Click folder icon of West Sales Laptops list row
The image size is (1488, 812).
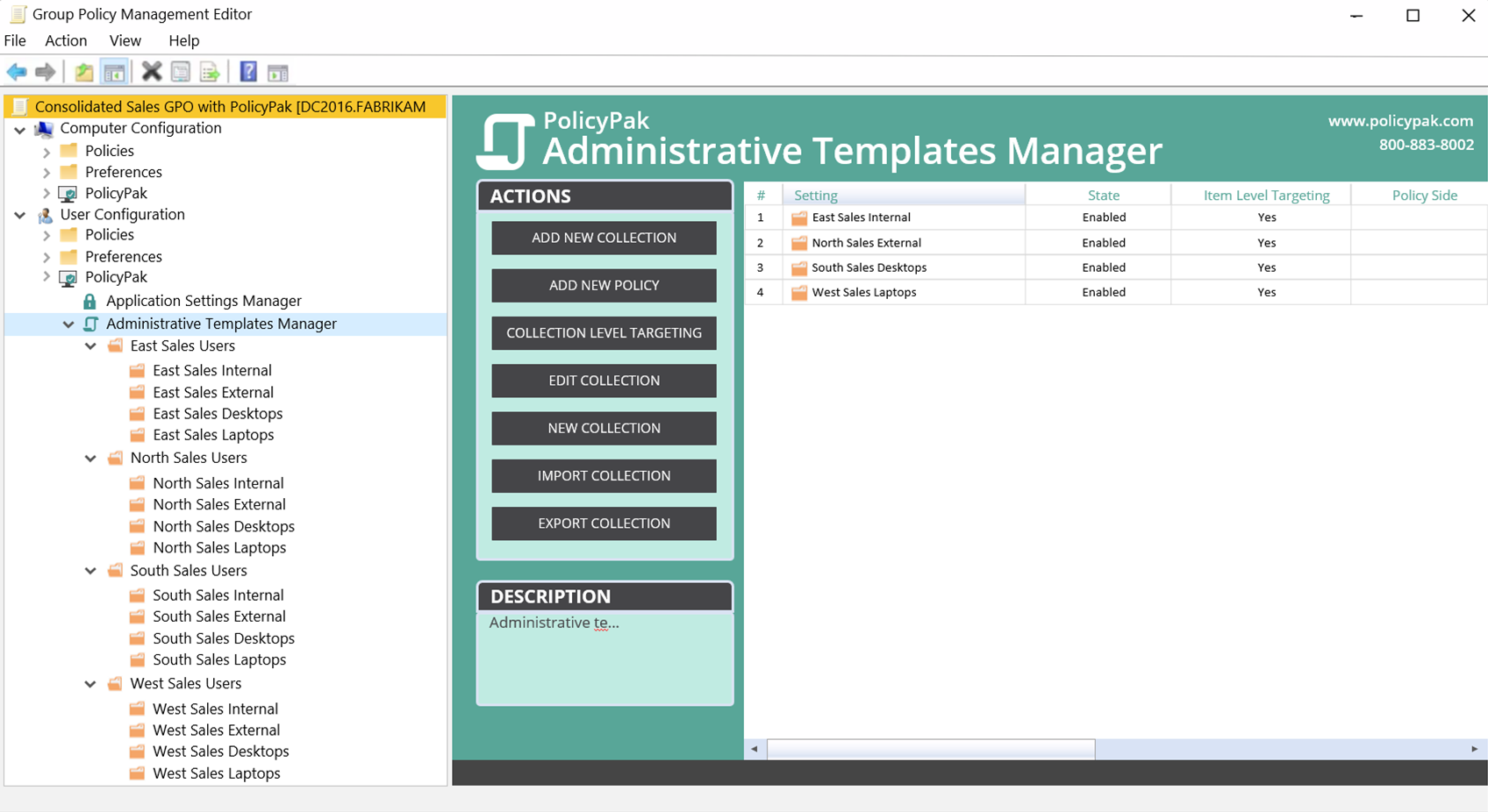799,293
